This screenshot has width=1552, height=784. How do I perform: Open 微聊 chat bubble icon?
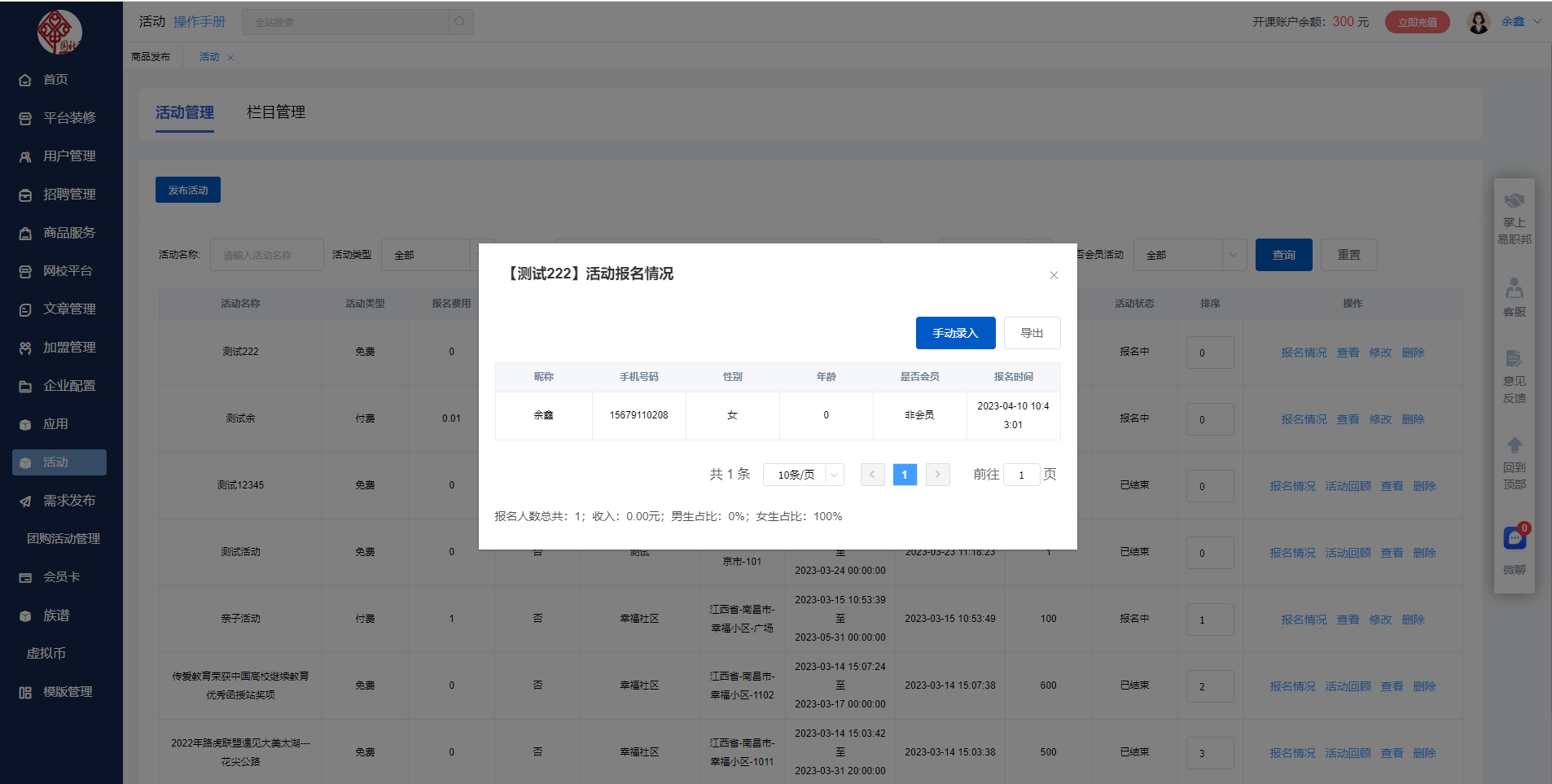coord(1515,538)
